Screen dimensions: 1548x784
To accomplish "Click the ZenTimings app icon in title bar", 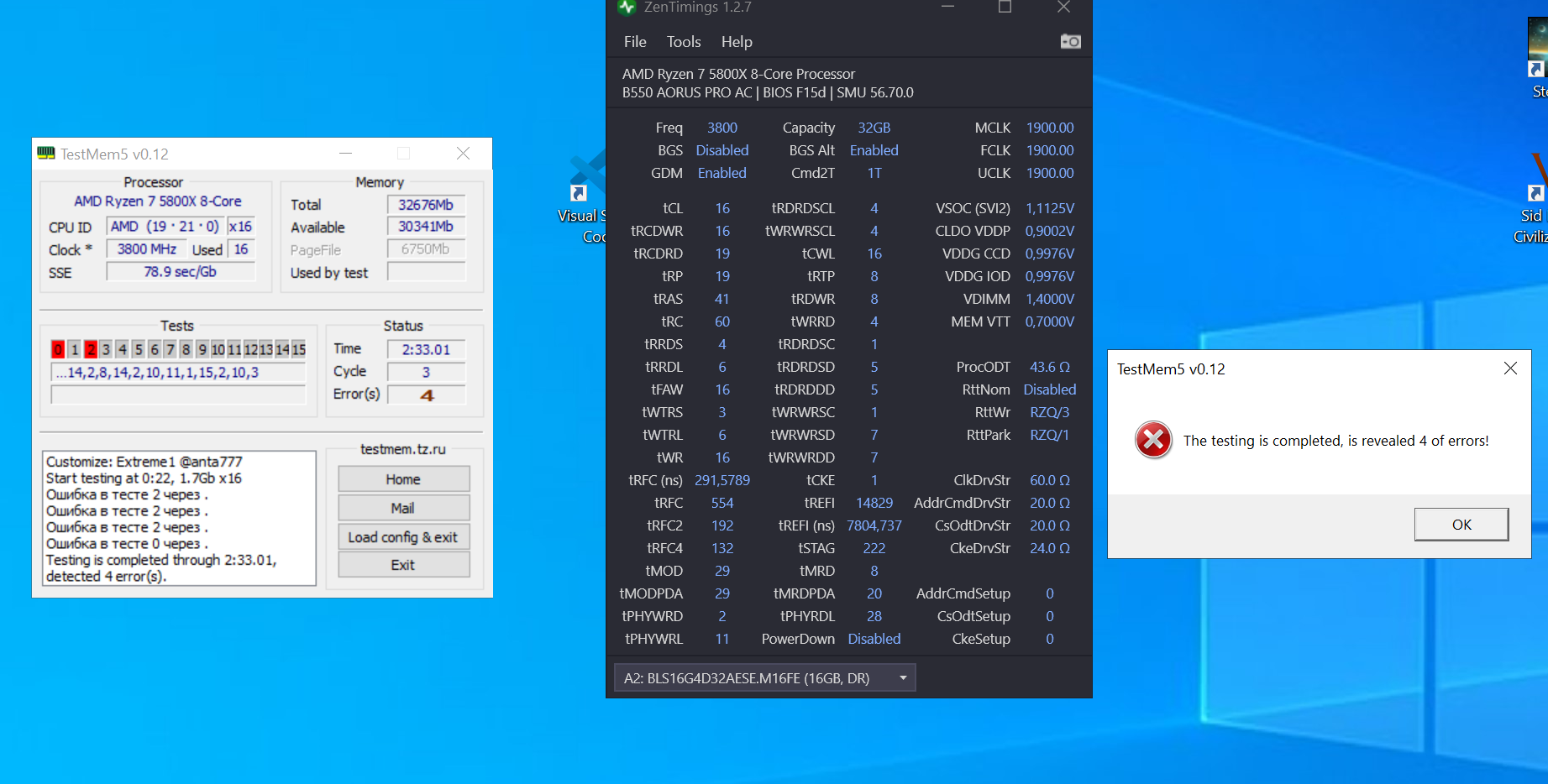I will 627,8.
